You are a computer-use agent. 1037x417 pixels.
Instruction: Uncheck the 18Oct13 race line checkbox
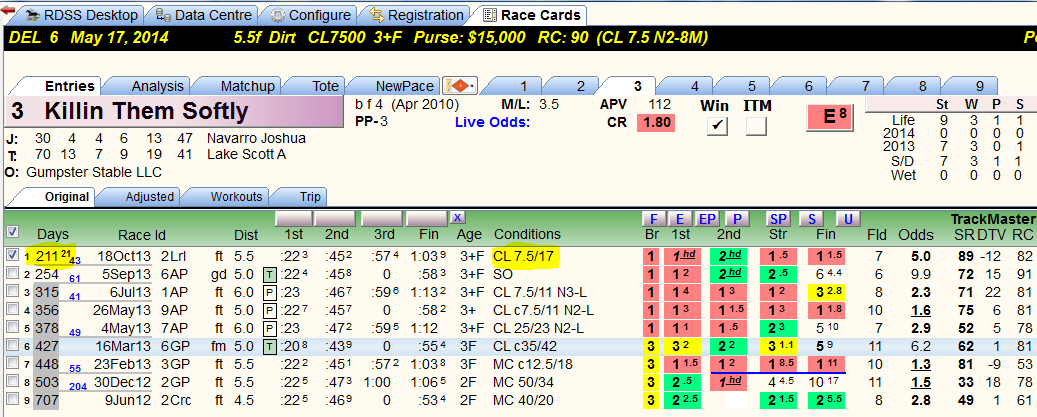(x=12, y=255)
